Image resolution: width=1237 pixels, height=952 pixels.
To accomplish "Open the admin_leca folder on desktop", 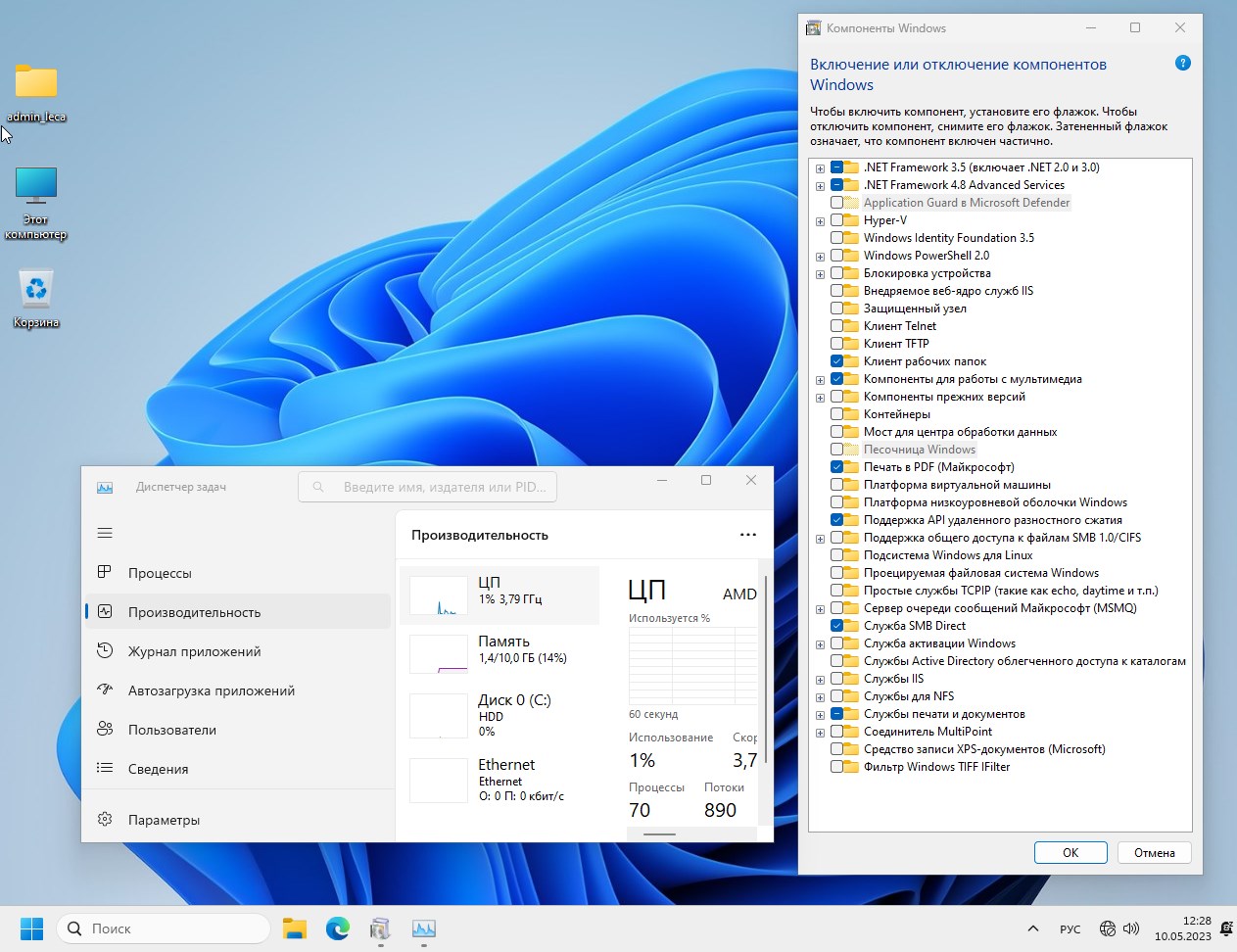I will (x=36, y=83).
